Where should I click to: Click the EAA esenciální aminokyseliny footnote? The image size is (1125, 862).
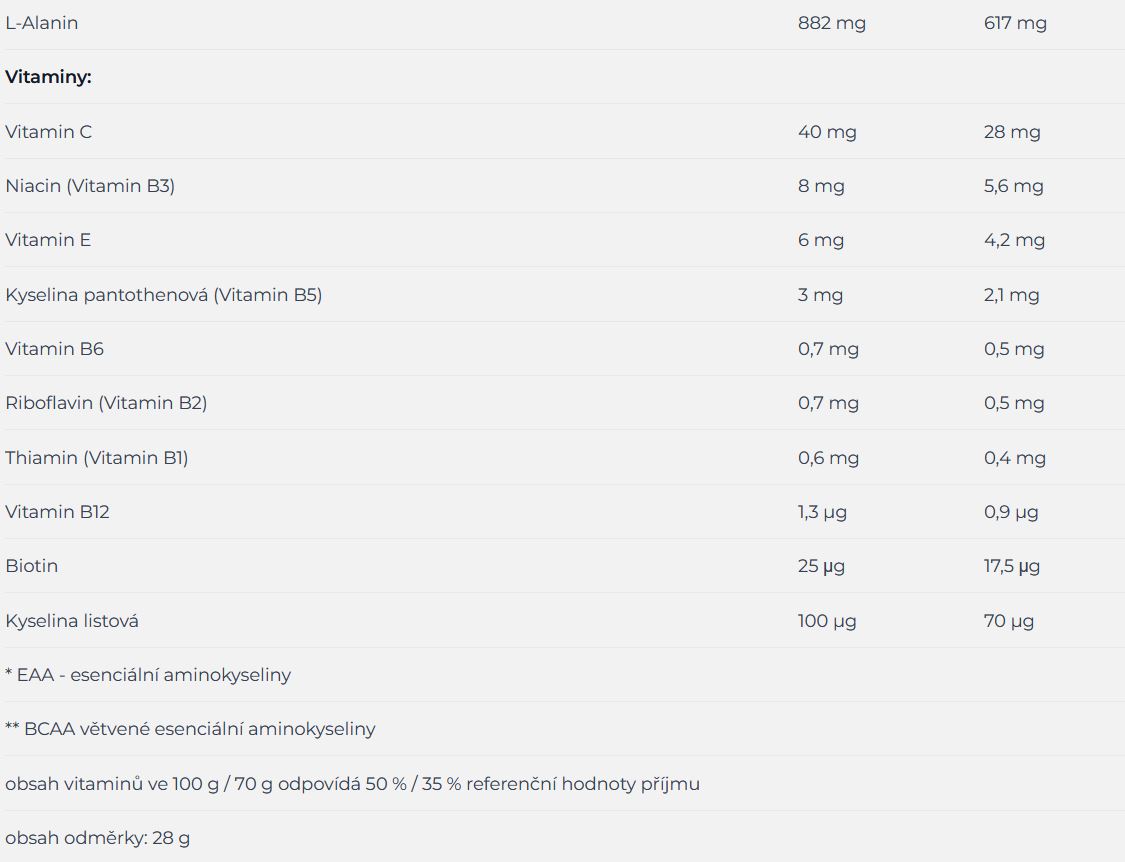click(148, 675)
